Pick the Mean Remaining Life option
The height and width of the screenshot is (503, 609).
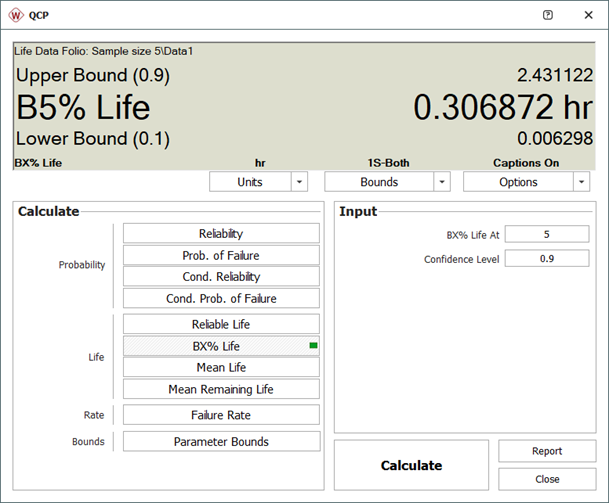[221, 389]
